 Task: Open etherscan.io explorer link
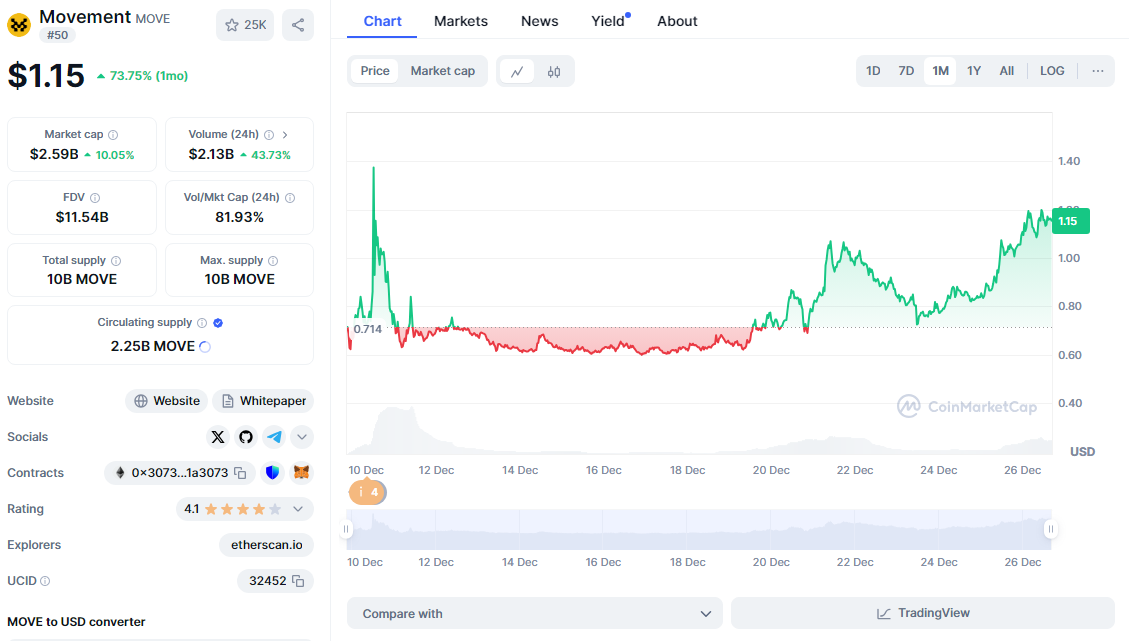click(x=266, y=544)
